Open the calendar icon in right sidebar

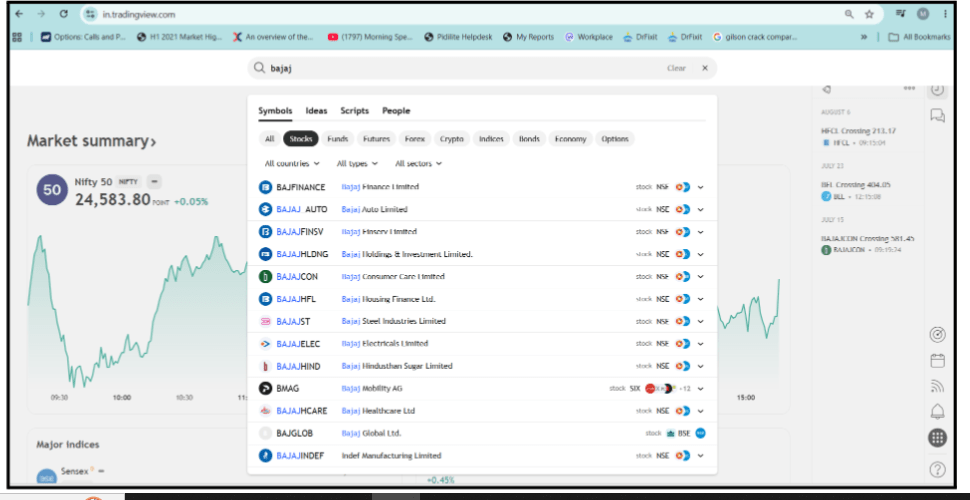pyautogui.click(x=938, y=361)
